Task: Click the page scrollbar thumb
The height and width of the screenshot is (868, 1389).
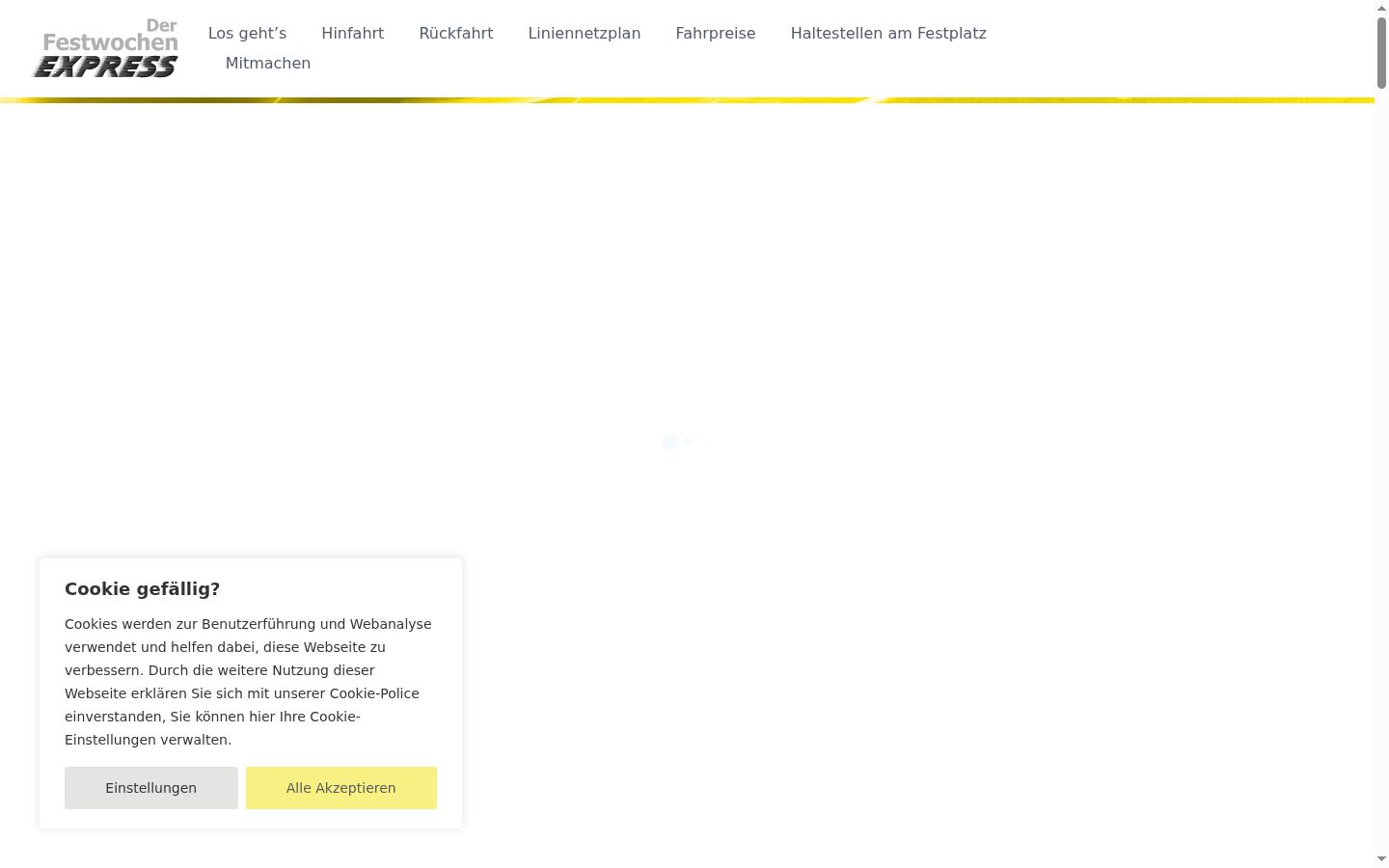Action: (x=1381, y=53)
